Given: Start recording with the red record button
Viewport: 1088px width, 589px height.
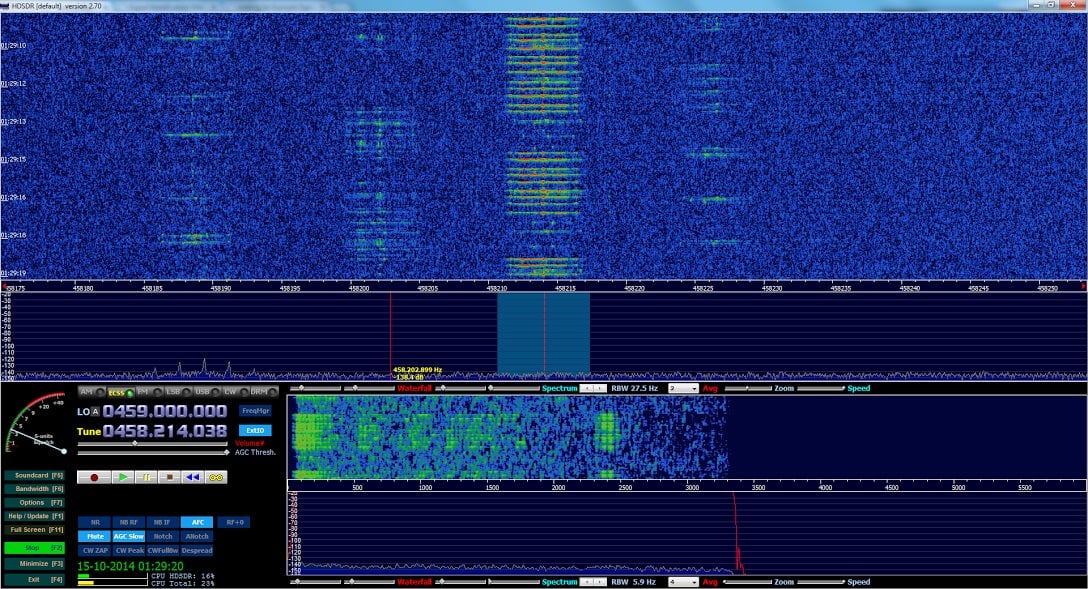Looking at the screenshot, I should (x=94, y=477).
